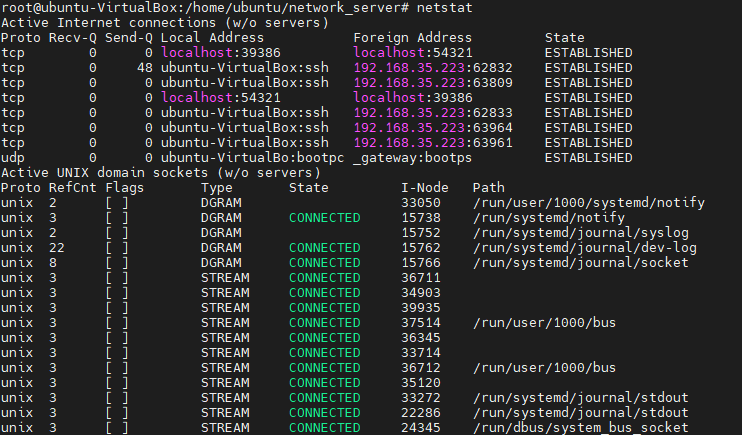Click foreign address 192.168.35.223:62833
Image resolution: width=742 pixels, height=435 pixels.
coord(433,113)
